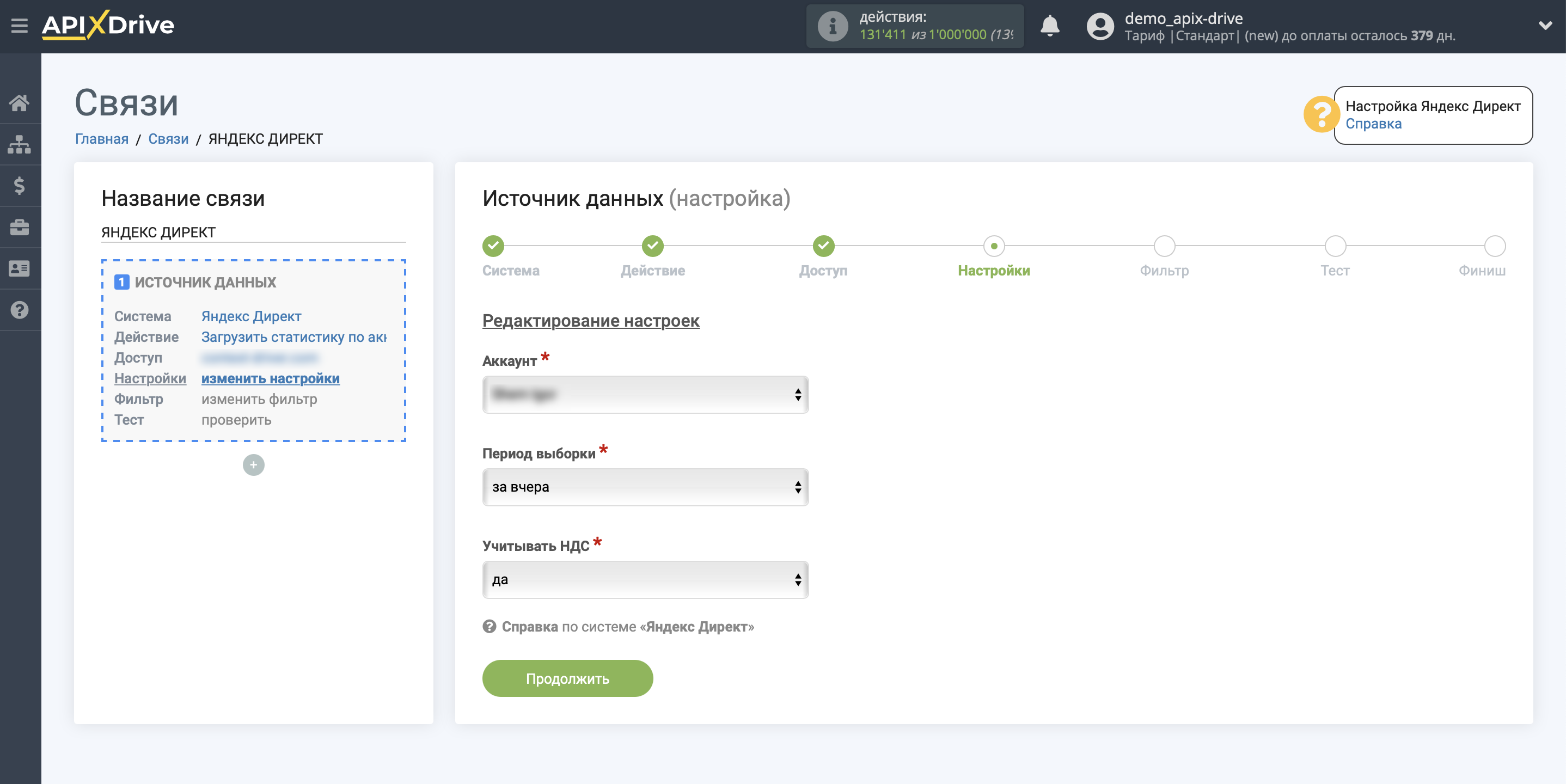
Task: Select the Тест step
Action: pyautogui.click(x=1335, y=246)
